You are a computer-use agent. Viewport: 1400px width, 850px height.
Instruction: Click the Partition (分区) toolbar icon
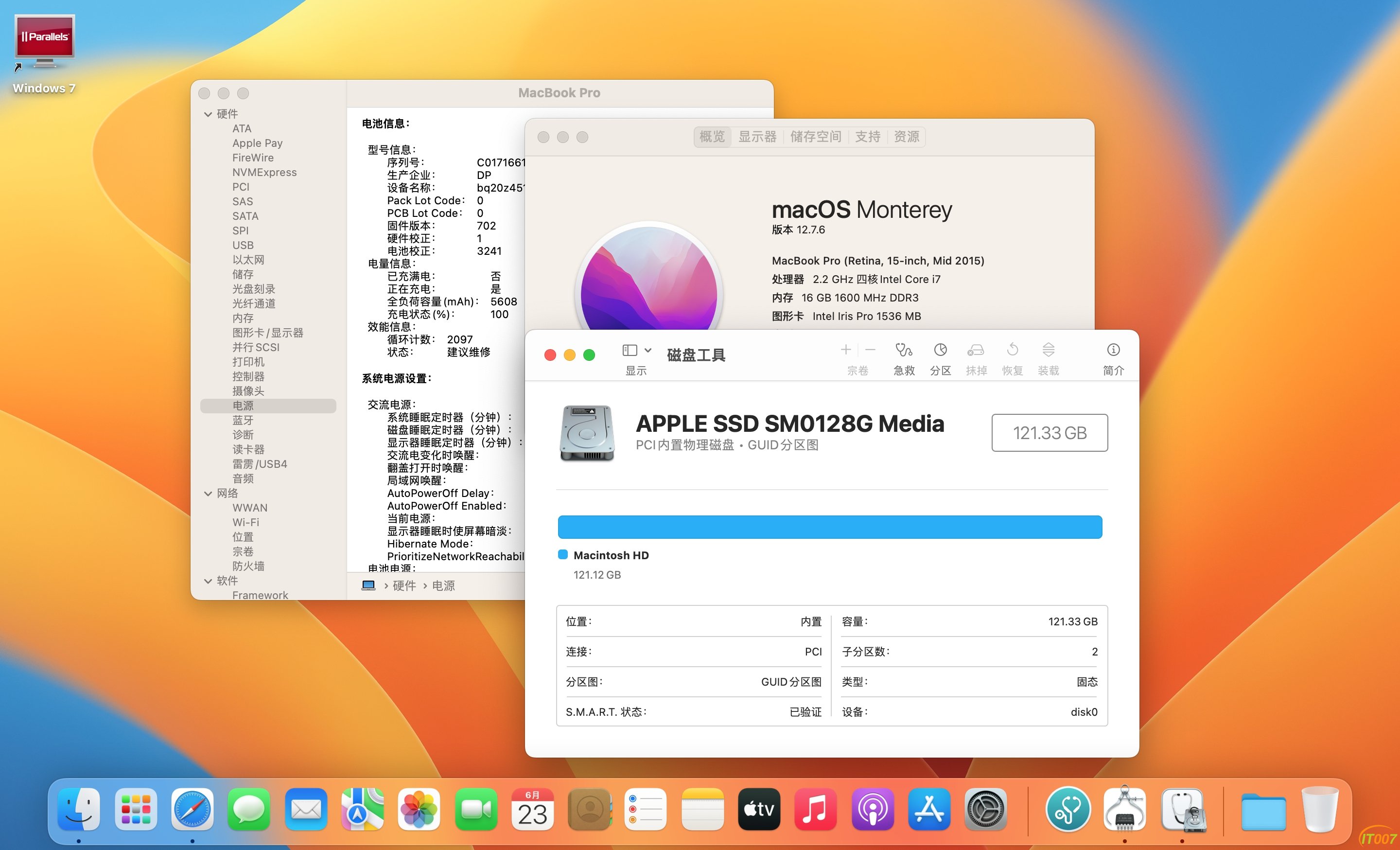click(x=940, y=350)
